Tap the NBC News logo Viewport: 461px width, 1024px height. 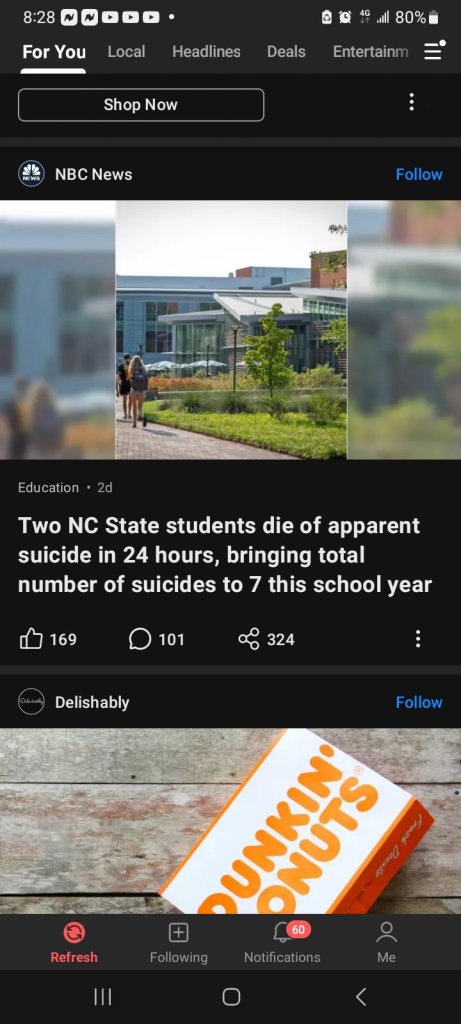pos(31,174)
